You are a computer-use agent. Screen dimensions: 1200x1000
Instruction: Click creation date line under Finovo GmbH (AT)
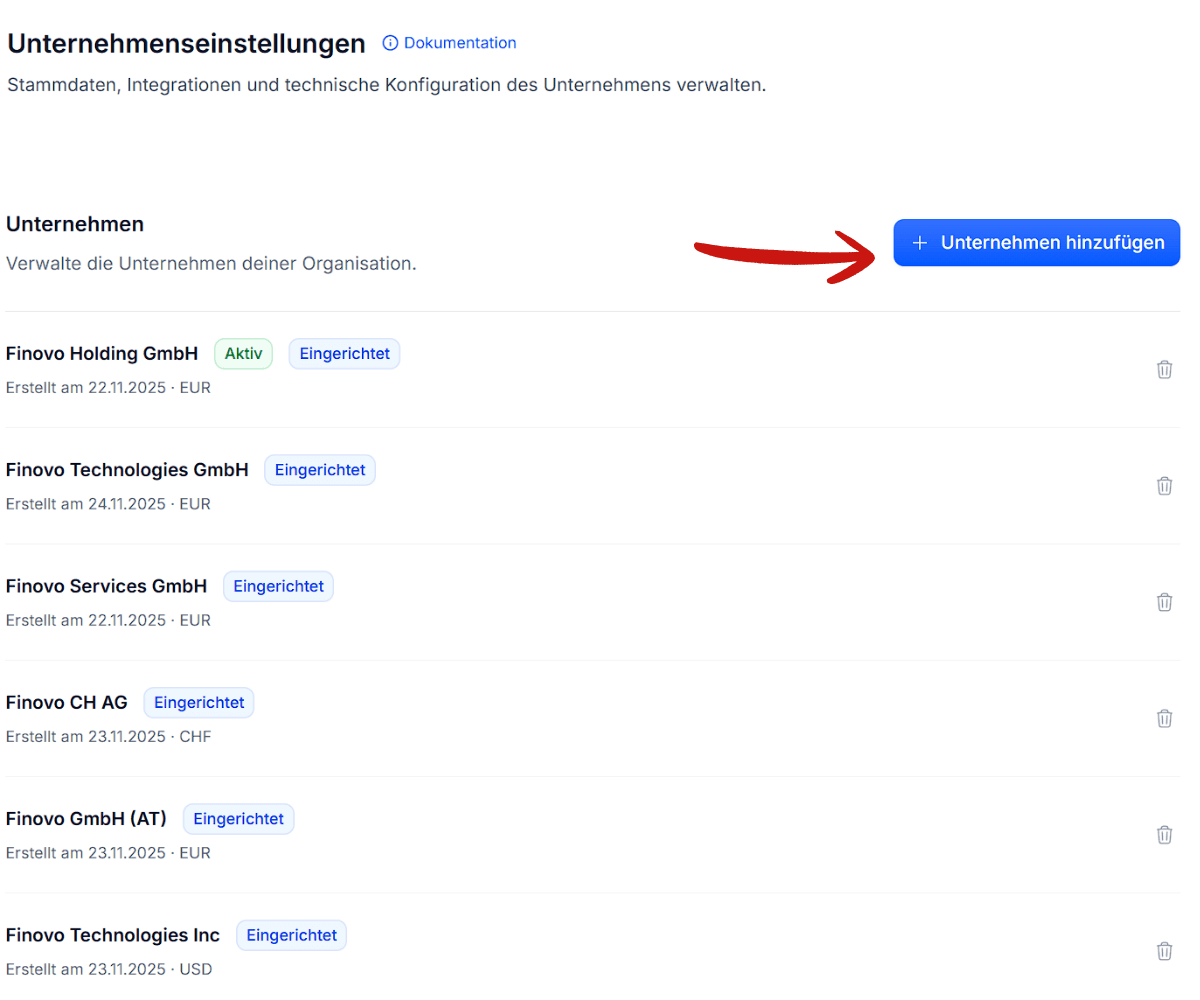pos(108,853)
